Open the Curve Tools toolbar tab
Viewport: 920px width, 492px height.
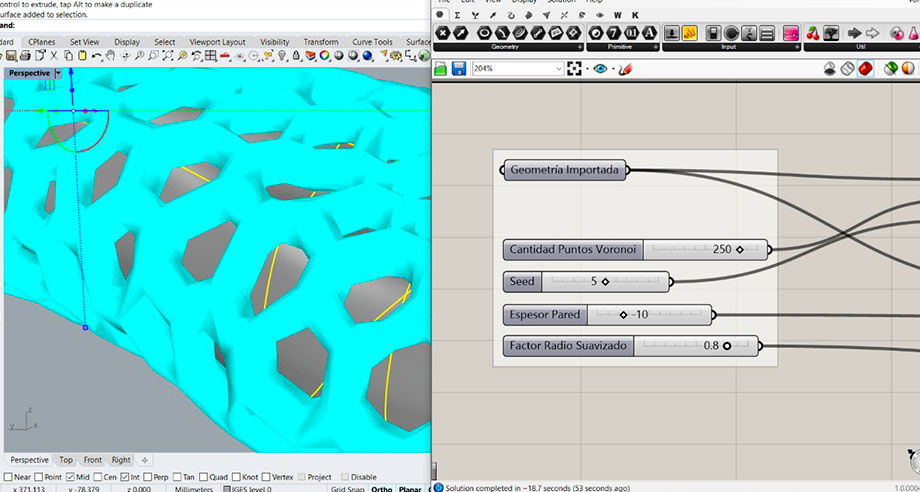pyautogui.click(x=372, y=42)
